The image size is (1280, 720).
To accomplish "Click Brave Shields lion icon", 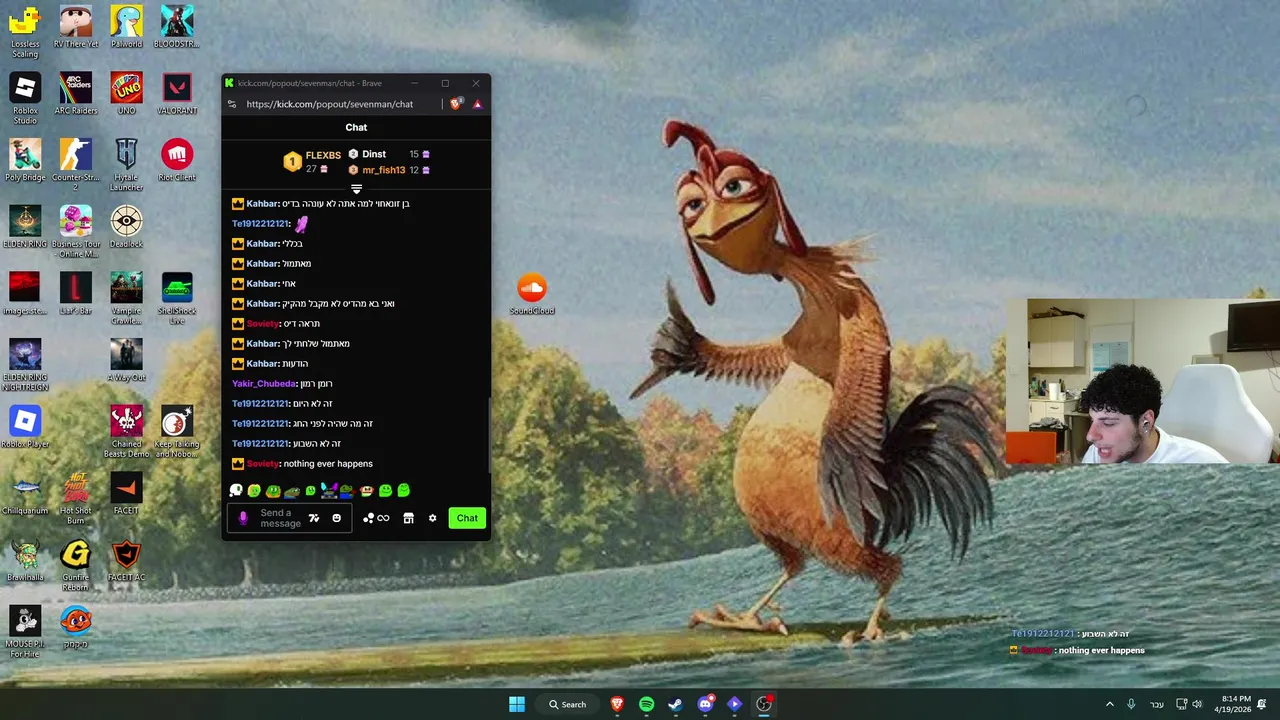I will click(456, 104).
